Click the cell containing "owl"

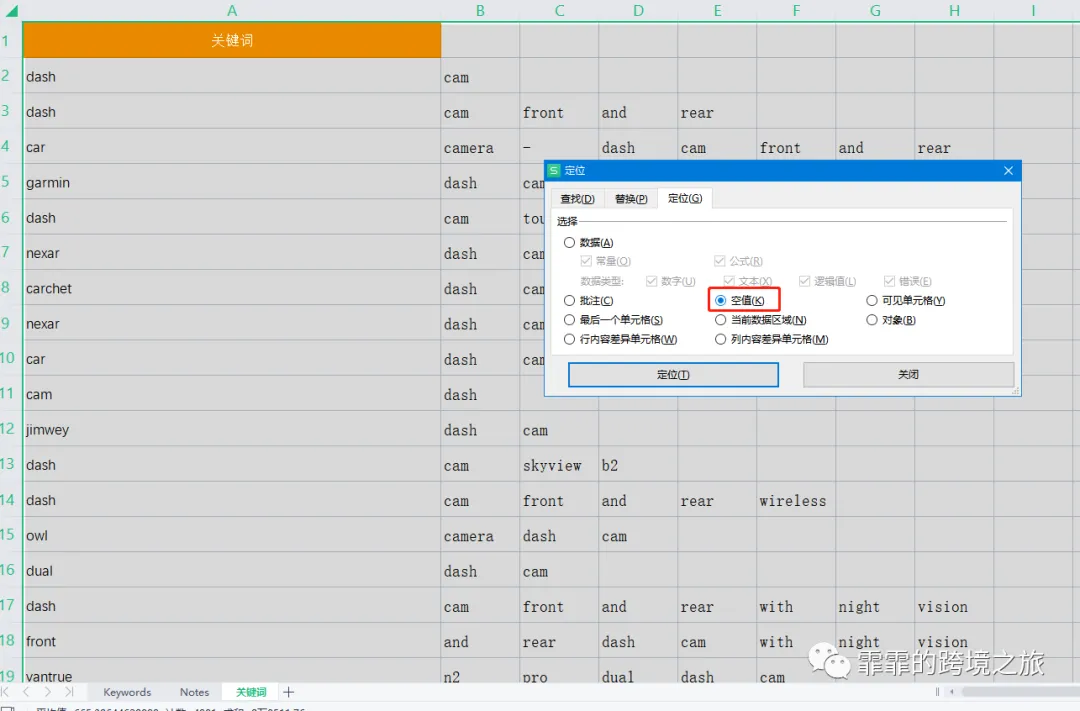point(232,535)
